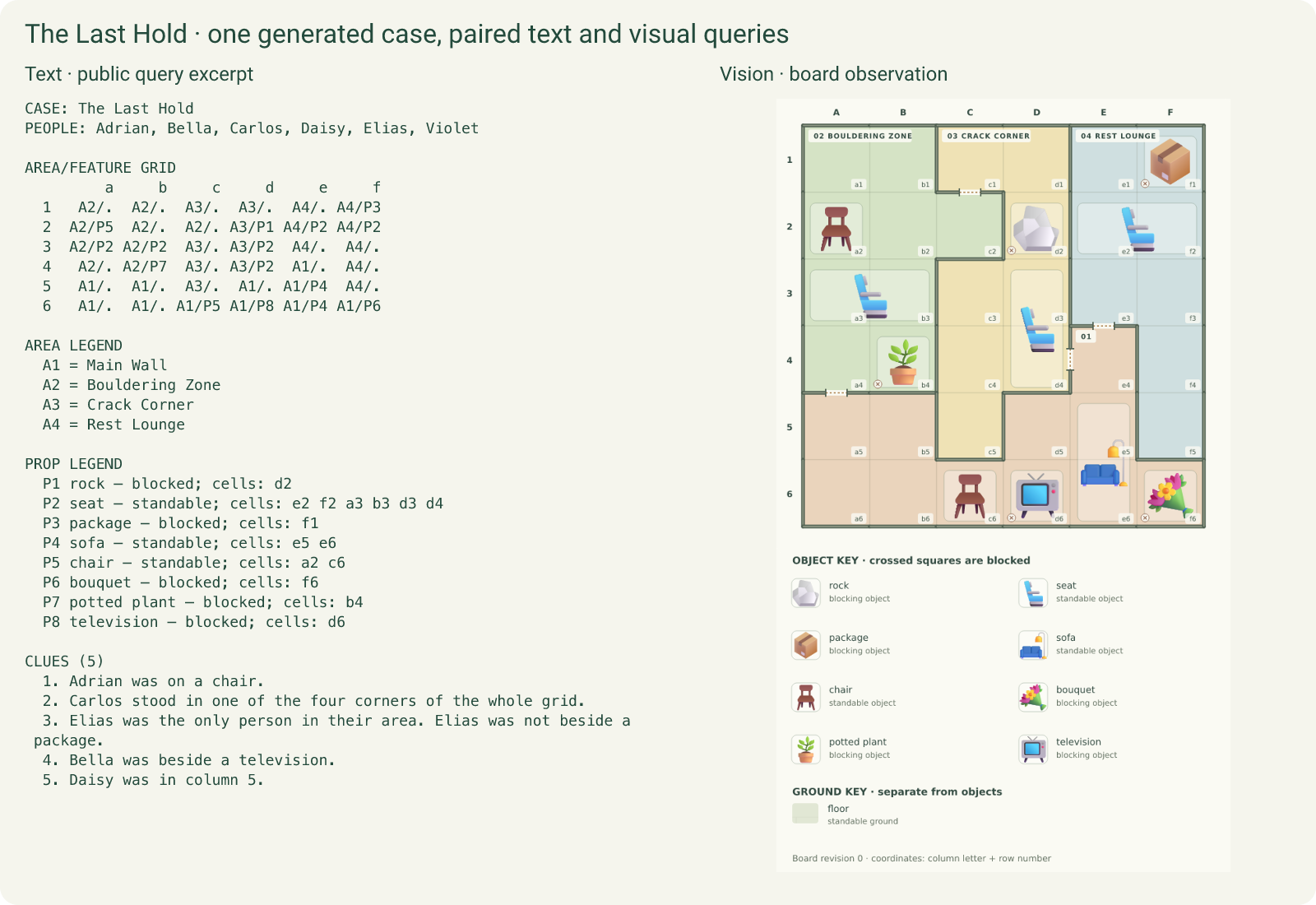Click the 'a1' cell label on the board
Viewport: 1316px width, 905px height.
pyautogui.click(x=859, y=184)
